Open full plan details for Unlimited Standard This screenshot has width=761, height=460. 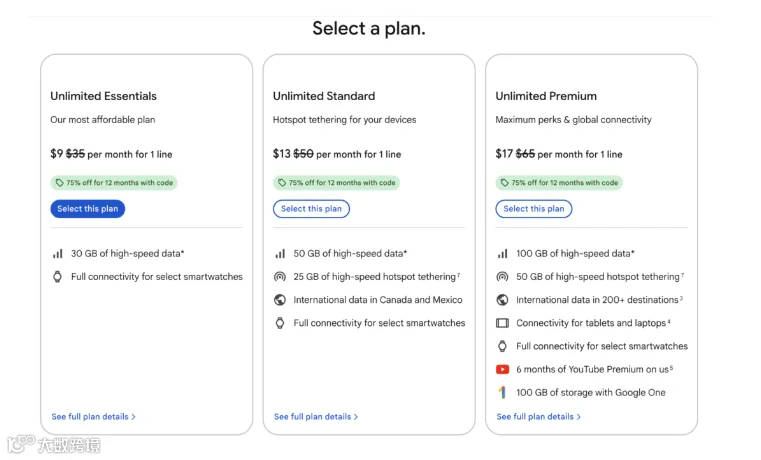click(x=316, y=417)
